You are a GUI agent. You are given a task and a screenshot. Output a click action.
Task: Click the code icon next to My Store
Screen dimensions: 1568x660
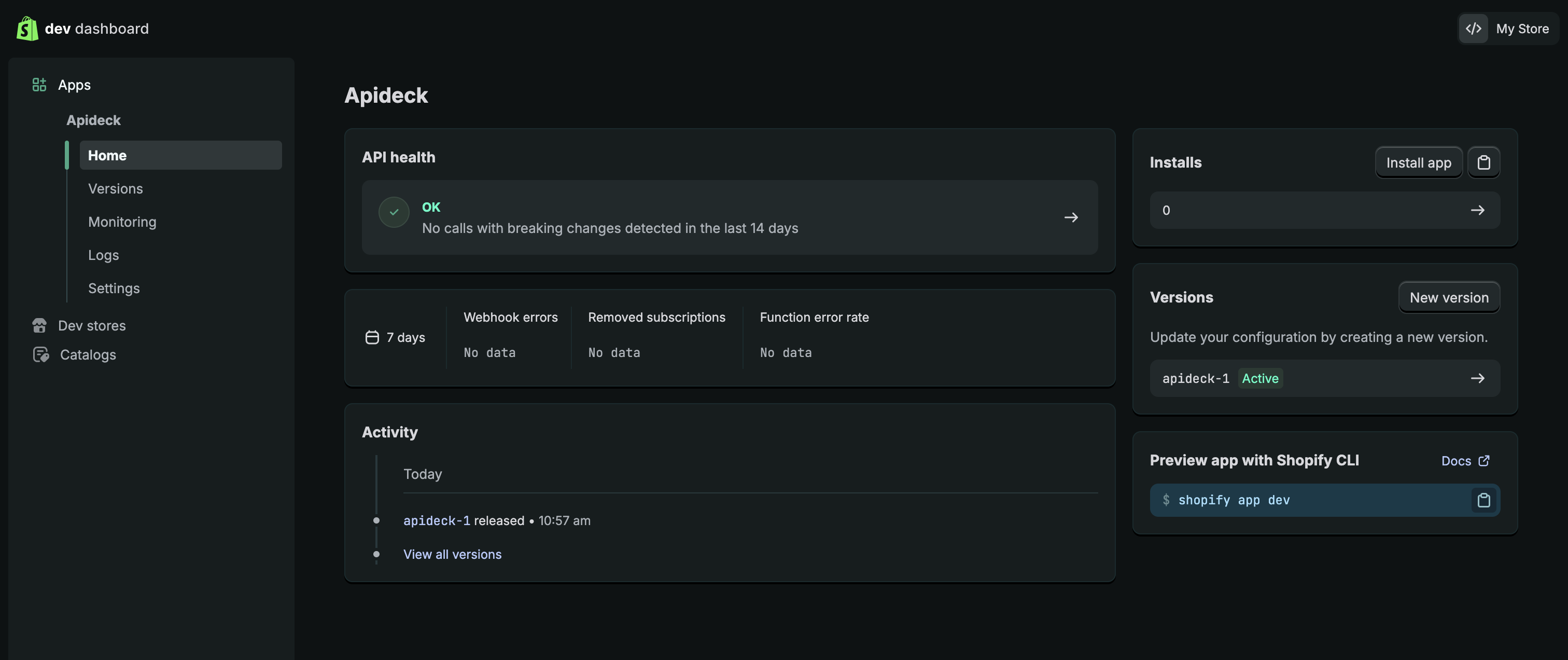point(1473,28)
